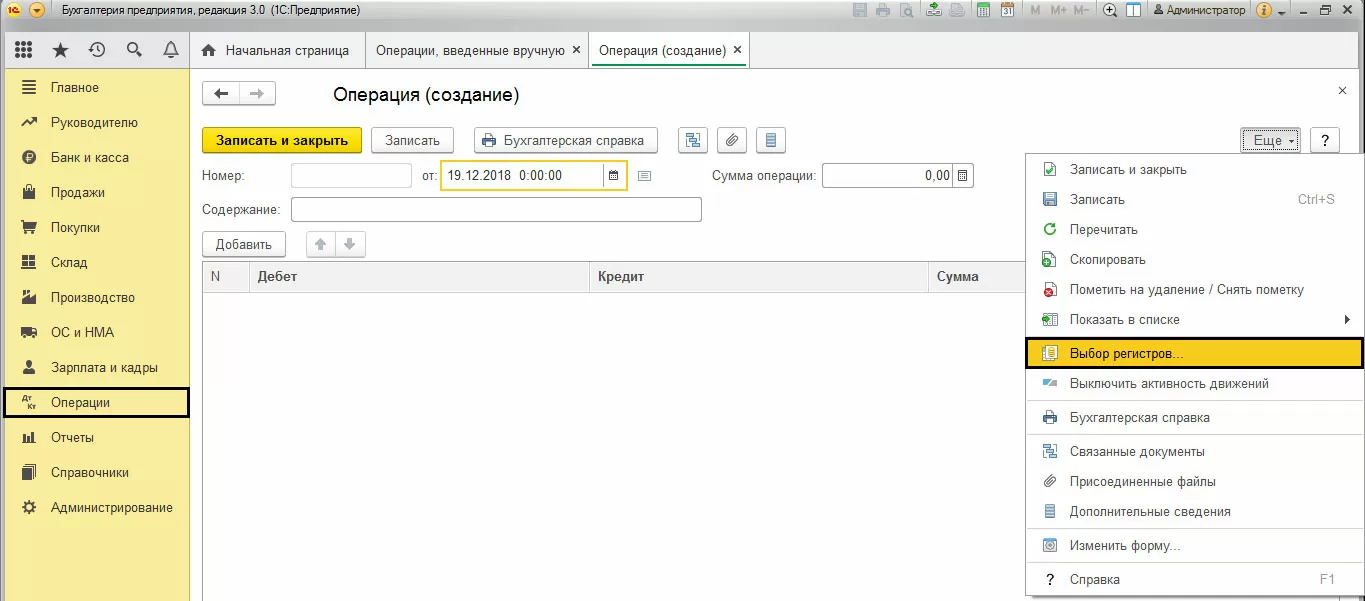The width and height of the screenshot is (1365, 601).
Task: Open Отчеты section in sidebar
Action: coord(95,438)
